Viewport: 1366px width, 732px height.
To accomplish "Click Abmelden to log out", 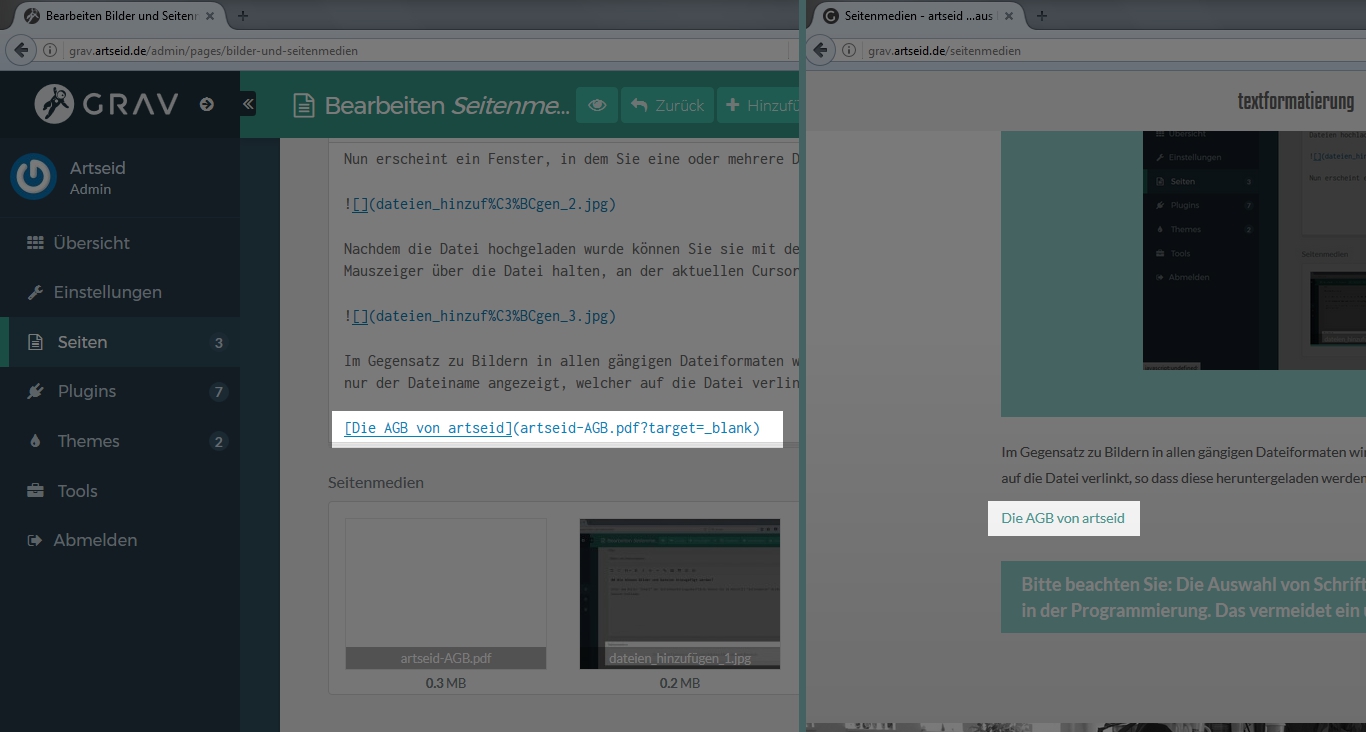I will click(x=95, y=540).
